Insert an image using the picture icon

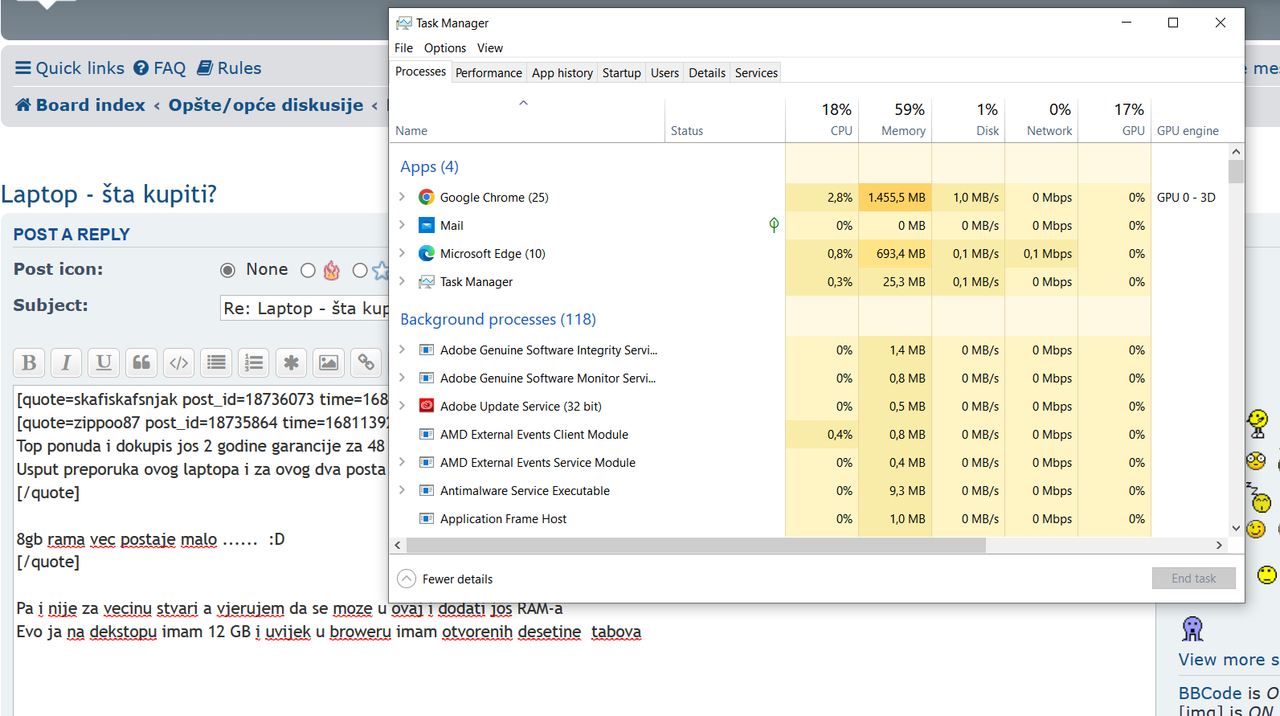pyautogui.click(x=329, y=363)
